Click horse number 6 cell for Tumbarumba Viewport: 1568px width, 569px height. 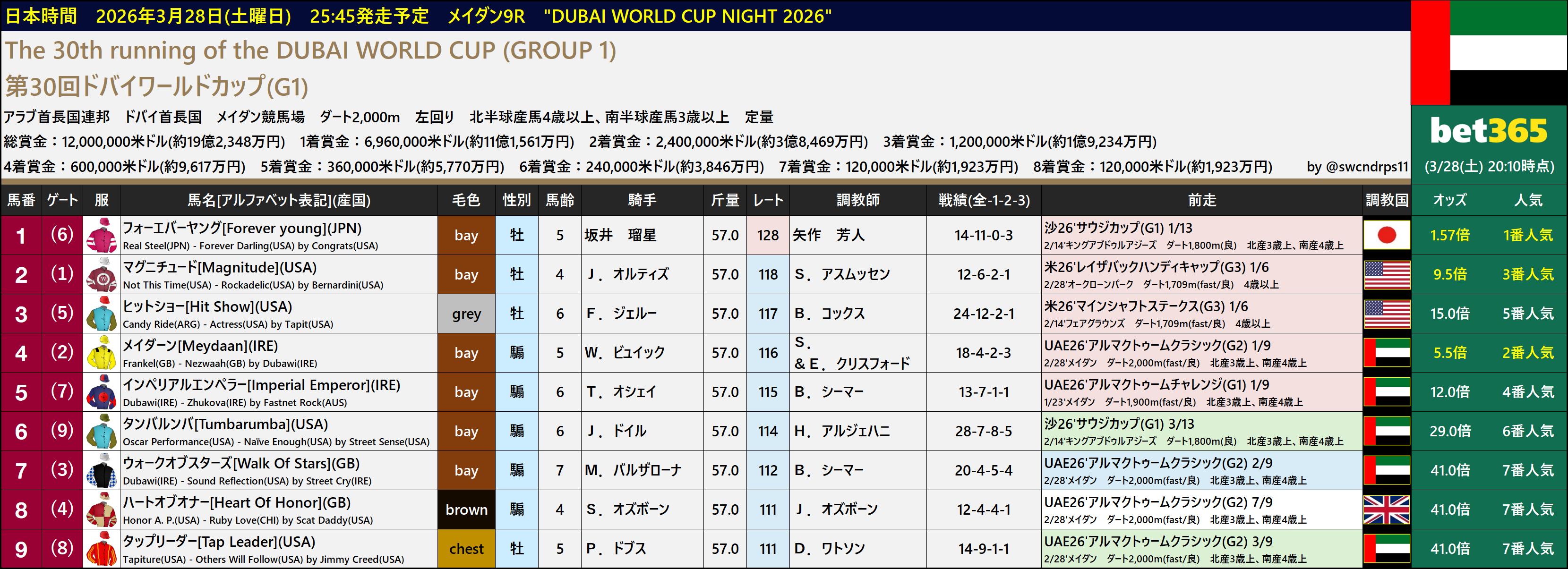pyautogui.click(x=21, y=432)
